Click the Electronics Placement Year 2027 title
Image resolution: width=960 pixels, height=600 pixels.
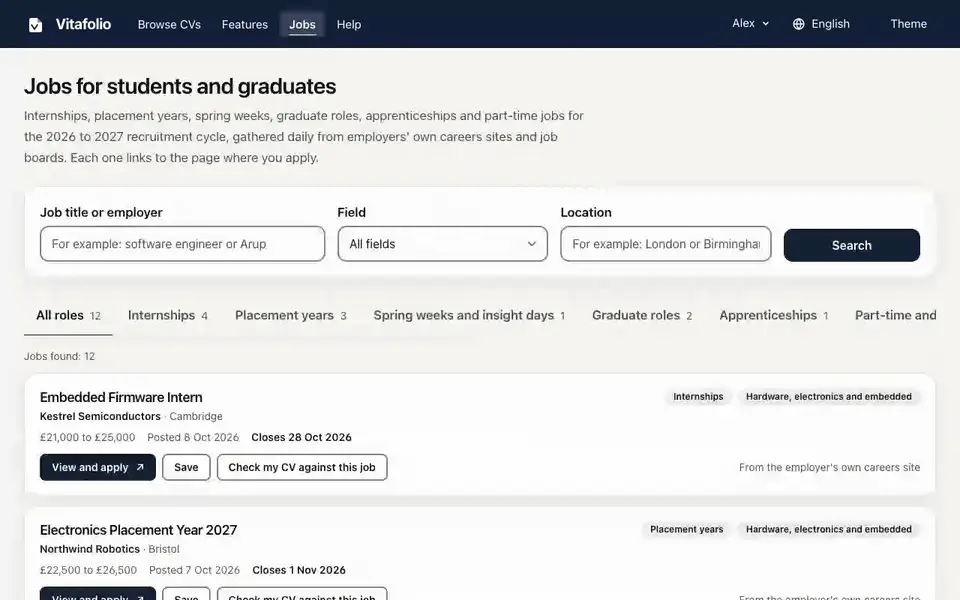click(x=138, y=530)
